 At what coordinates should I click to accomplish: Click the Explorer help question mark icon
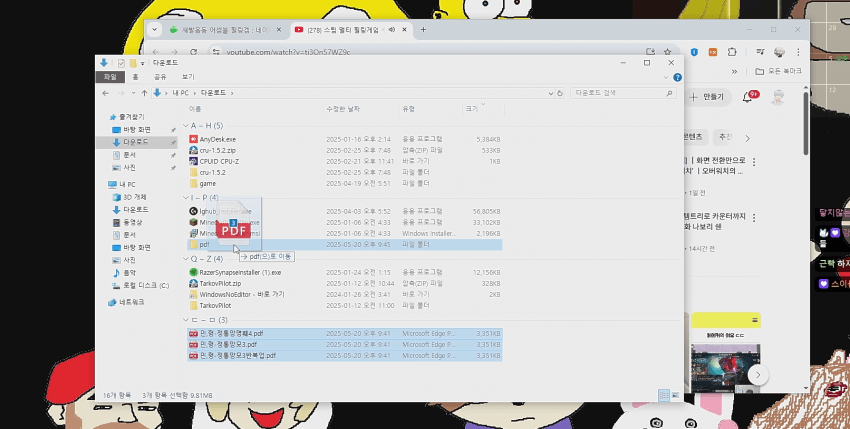coord(678,76)
